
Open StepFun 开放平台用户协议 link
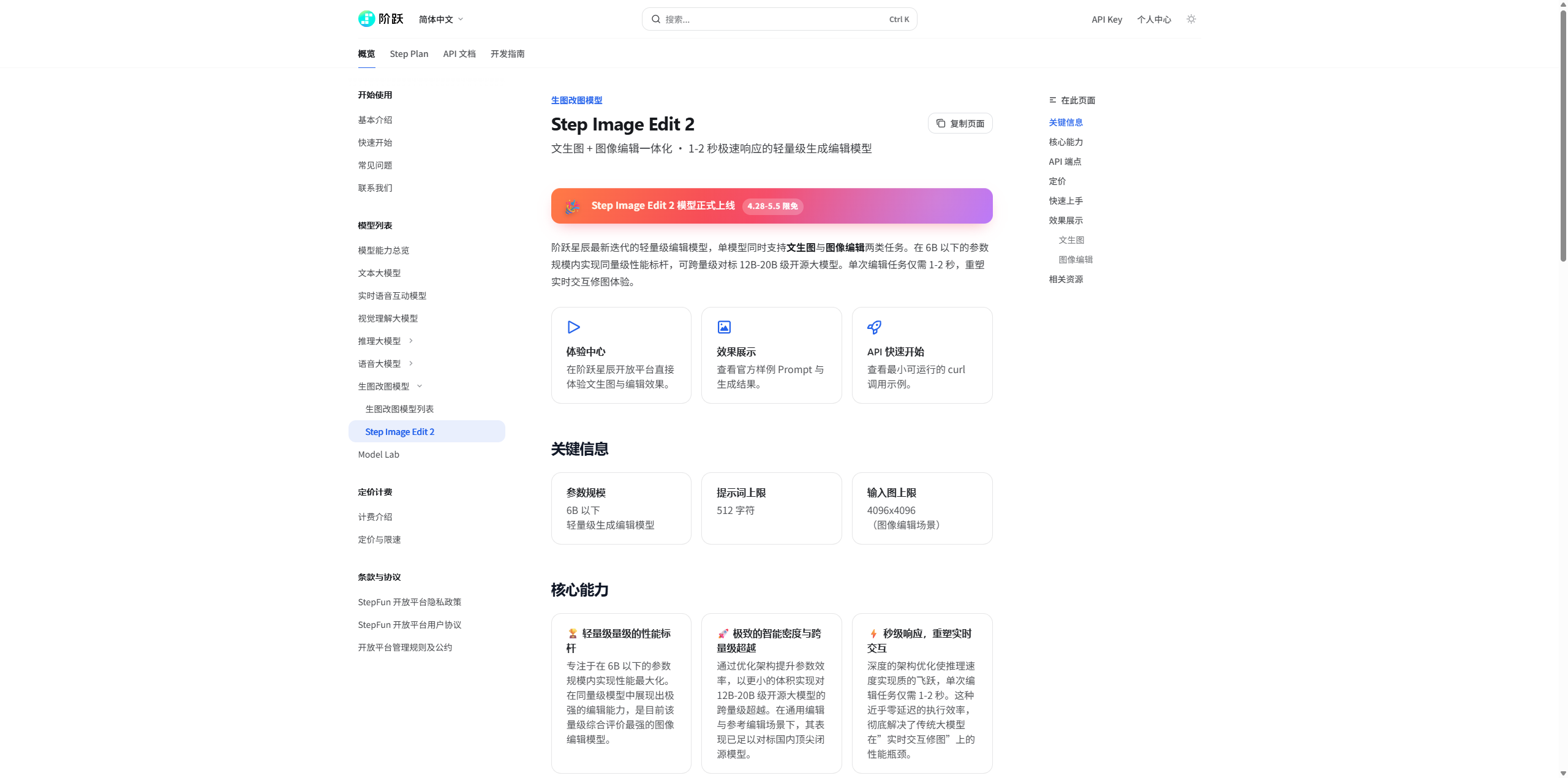tap(409, 625)
